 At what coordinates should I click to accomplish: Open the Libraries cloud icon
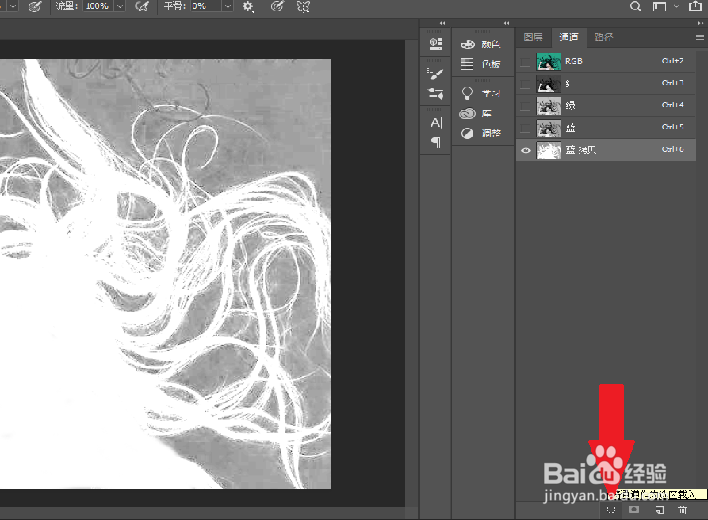pyautogui.click(x=467, y=113)
